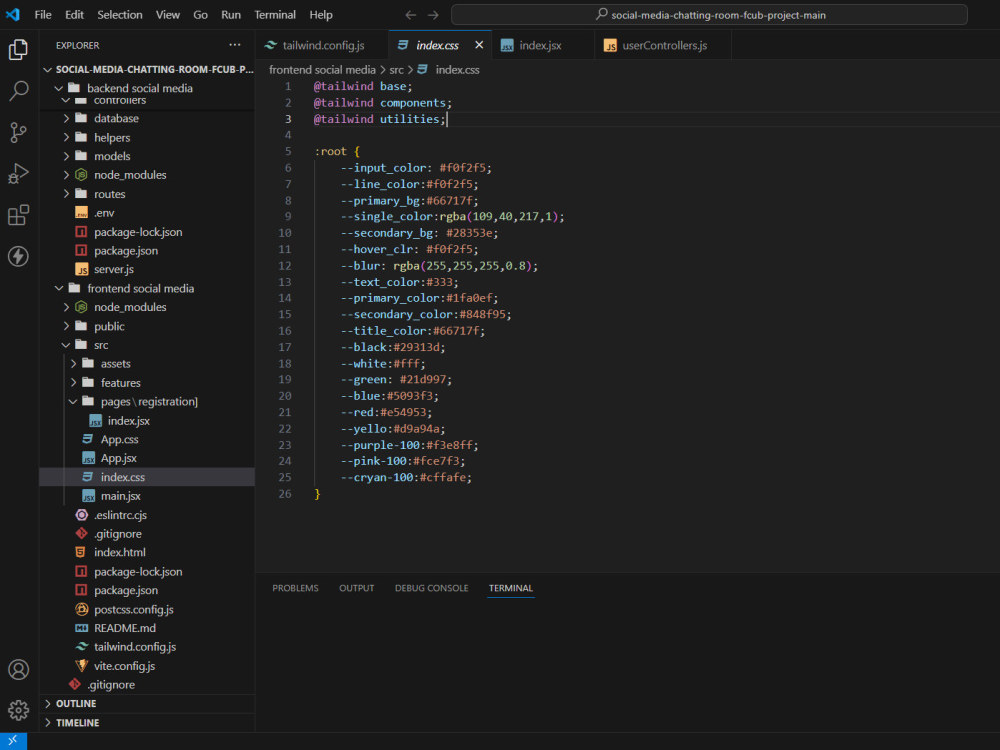
Task: Switch to the index.jsx editor tab
Action: [540, 45]
